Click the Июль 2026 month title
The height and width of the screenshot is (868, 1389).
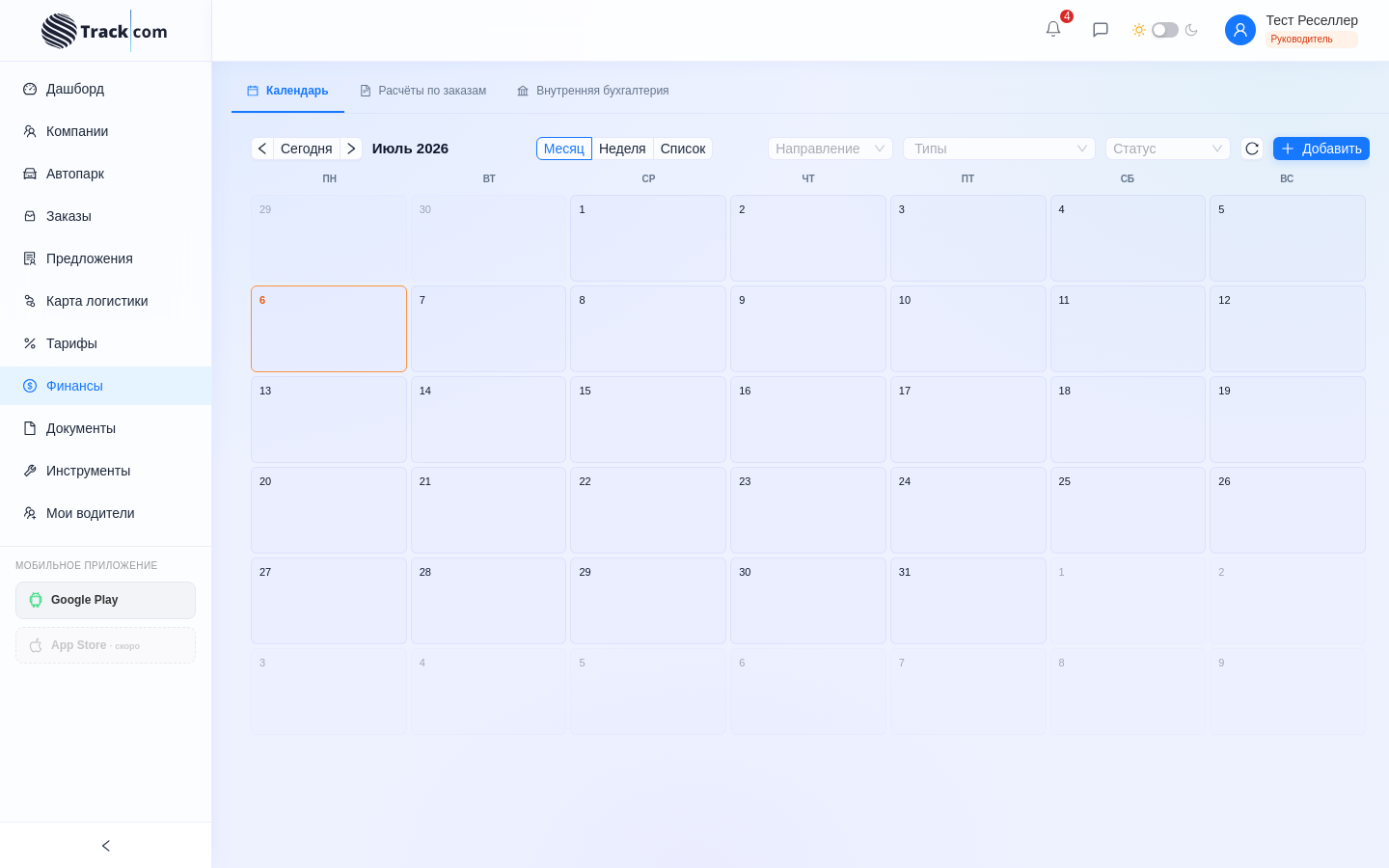tap(410, 149)
